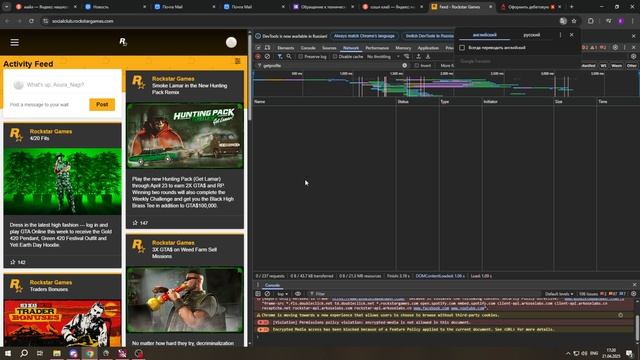Like the 4/20 Fits post star
The image size is (640, 360).
pos(13,262)
